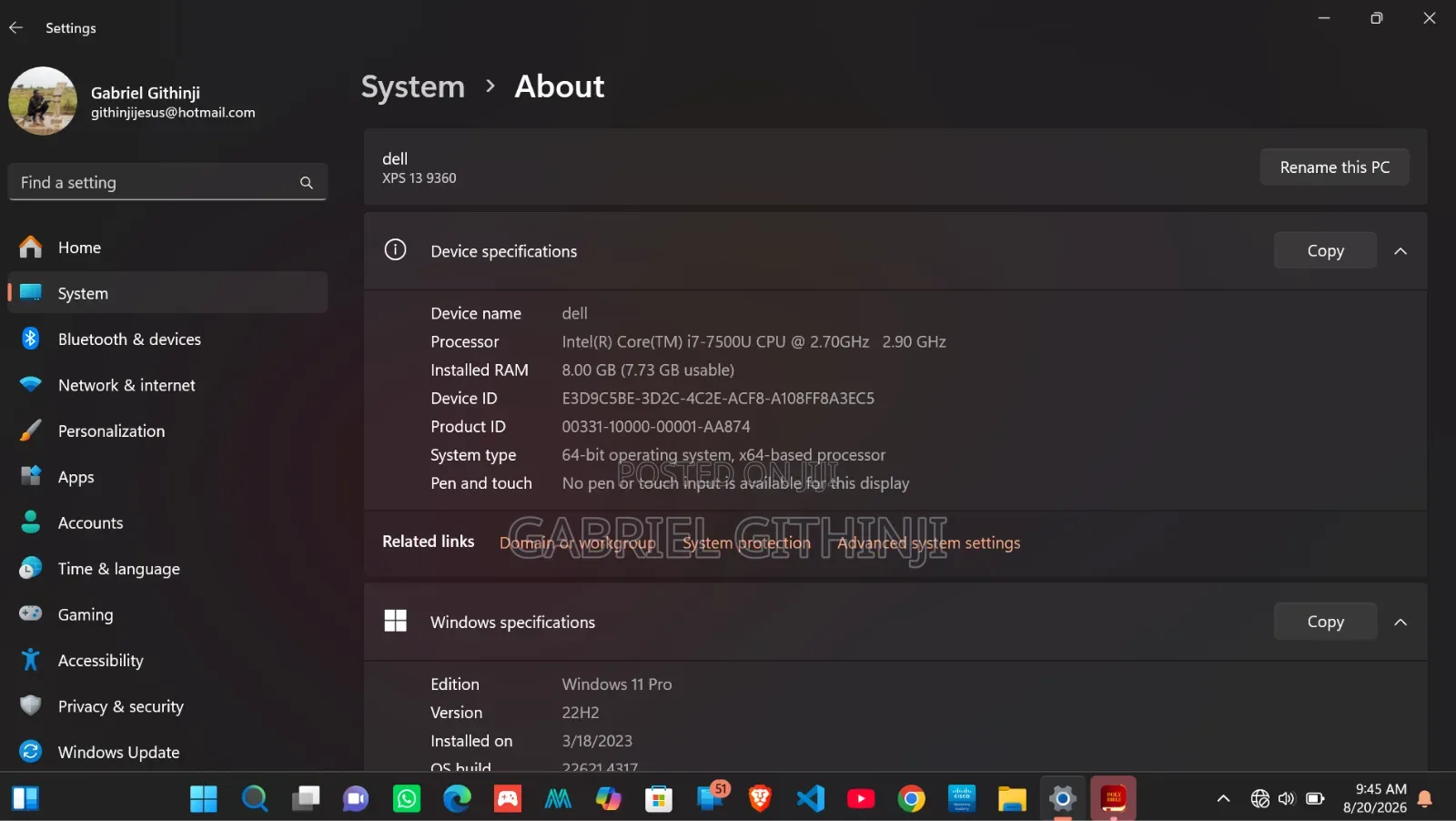Open Time & language settings
Viewport: 1456px width, 821px height.
[167, 569]
